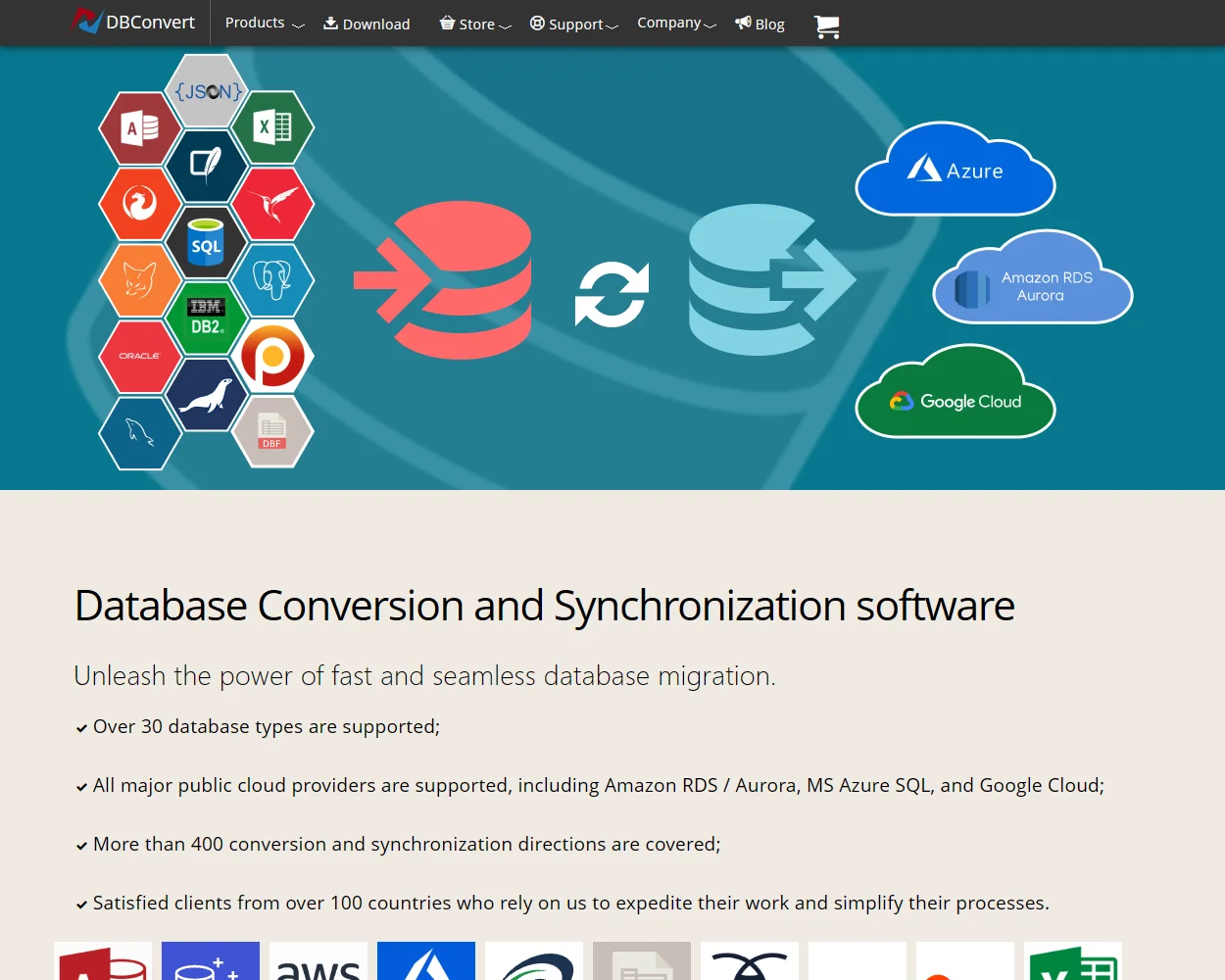This screenshot has height=980, width=1225.
Task: Click the DBF file hexagon icon
Action: click(274, 432)
